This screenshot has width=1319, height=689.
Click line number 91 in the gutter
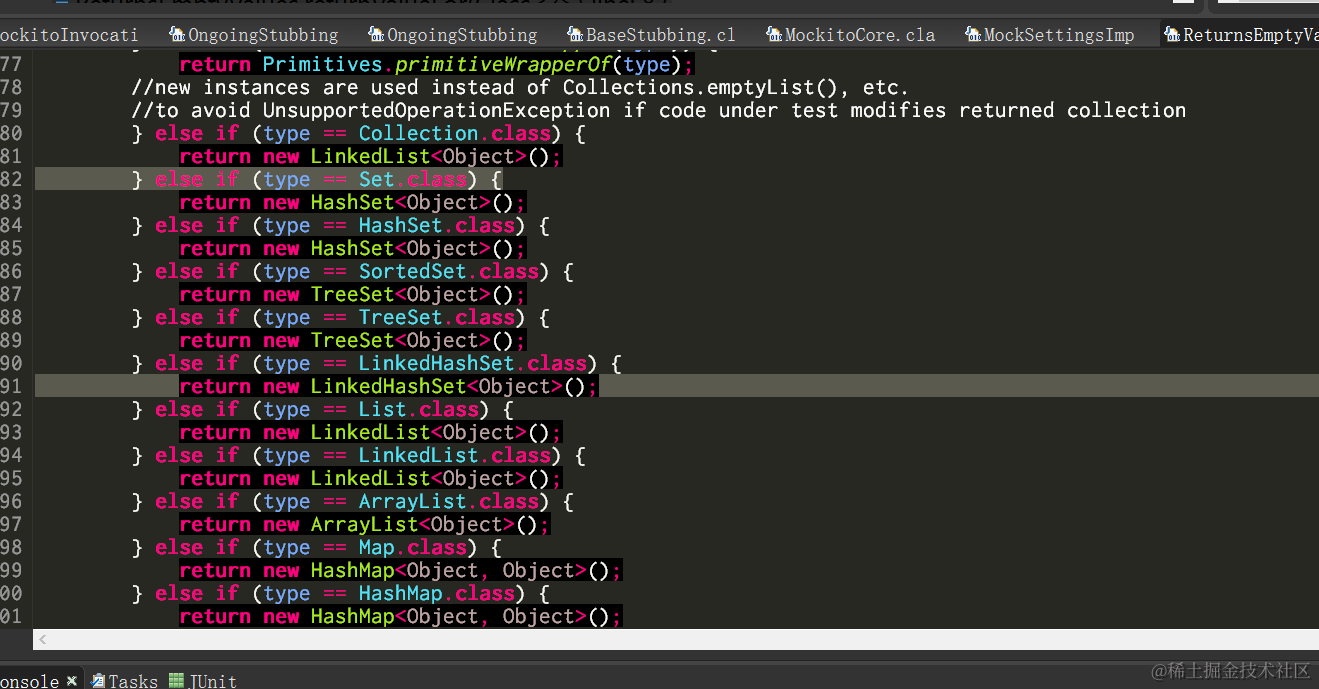point(11,386)
